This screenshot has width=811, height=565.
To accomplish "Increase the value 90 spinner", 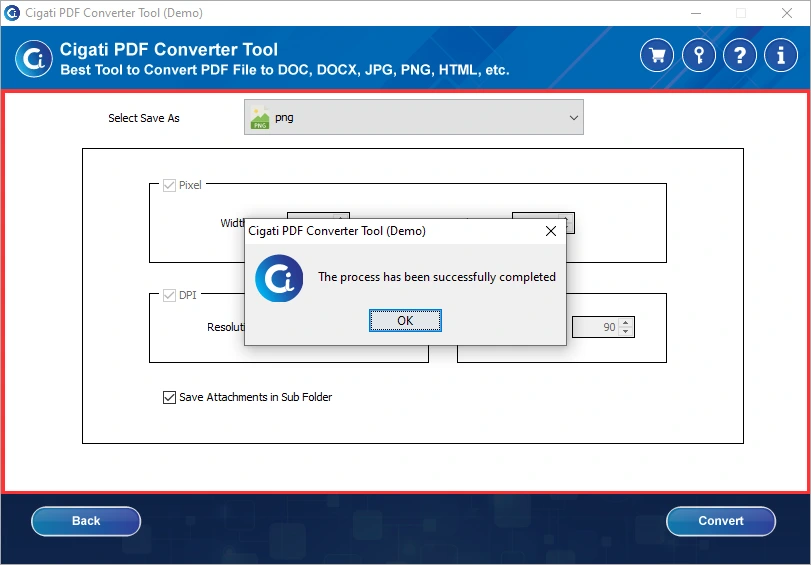I will click(x=626, y=322).
